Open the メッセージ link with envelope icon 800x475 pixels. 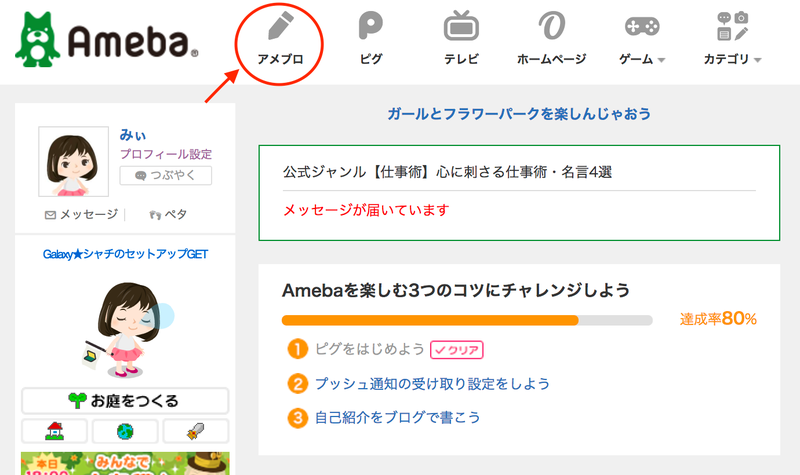click(x=82, y=214)
